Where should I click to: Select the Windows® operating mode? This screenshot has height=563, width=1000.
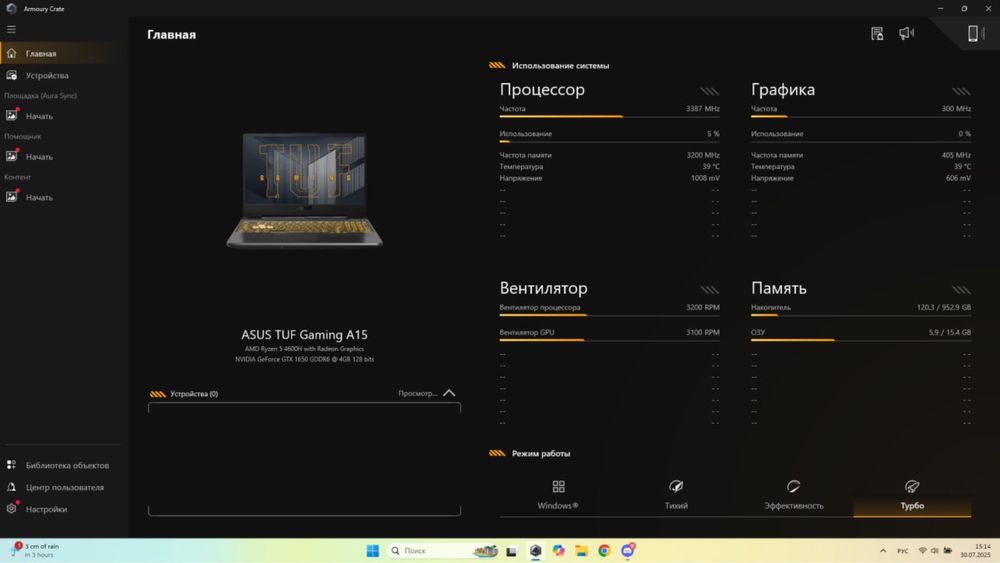[558, 495]
